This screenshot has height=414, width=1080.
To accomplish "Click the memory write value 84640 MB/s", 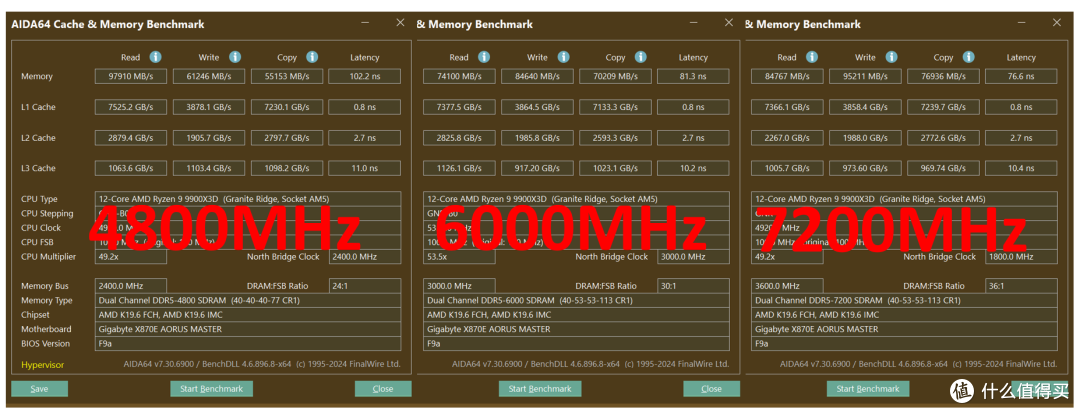I will click(537, 76).
